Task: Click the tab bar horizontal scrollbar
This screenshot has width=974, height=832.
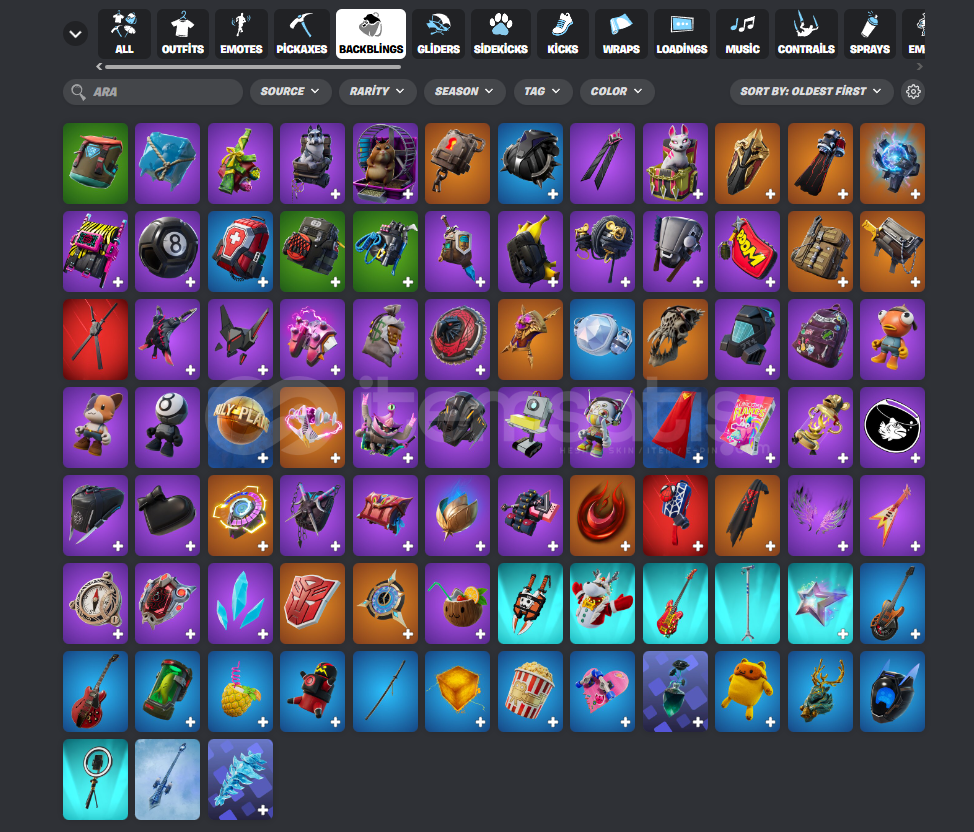Action: point(253,66)
